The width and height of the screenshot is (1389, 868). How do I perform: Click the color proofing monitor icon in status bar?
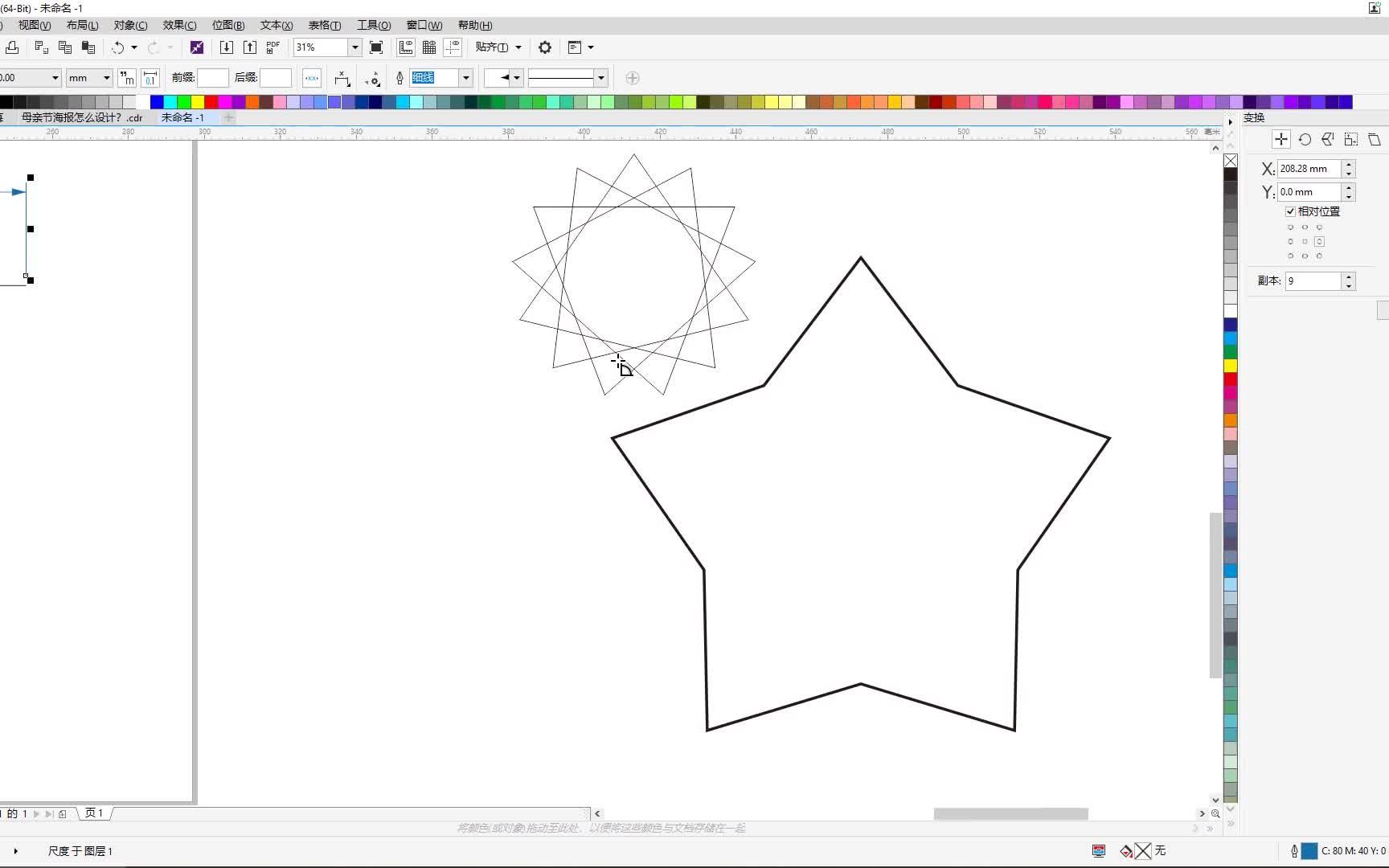pyautogui.click(x=1099, y=850)
